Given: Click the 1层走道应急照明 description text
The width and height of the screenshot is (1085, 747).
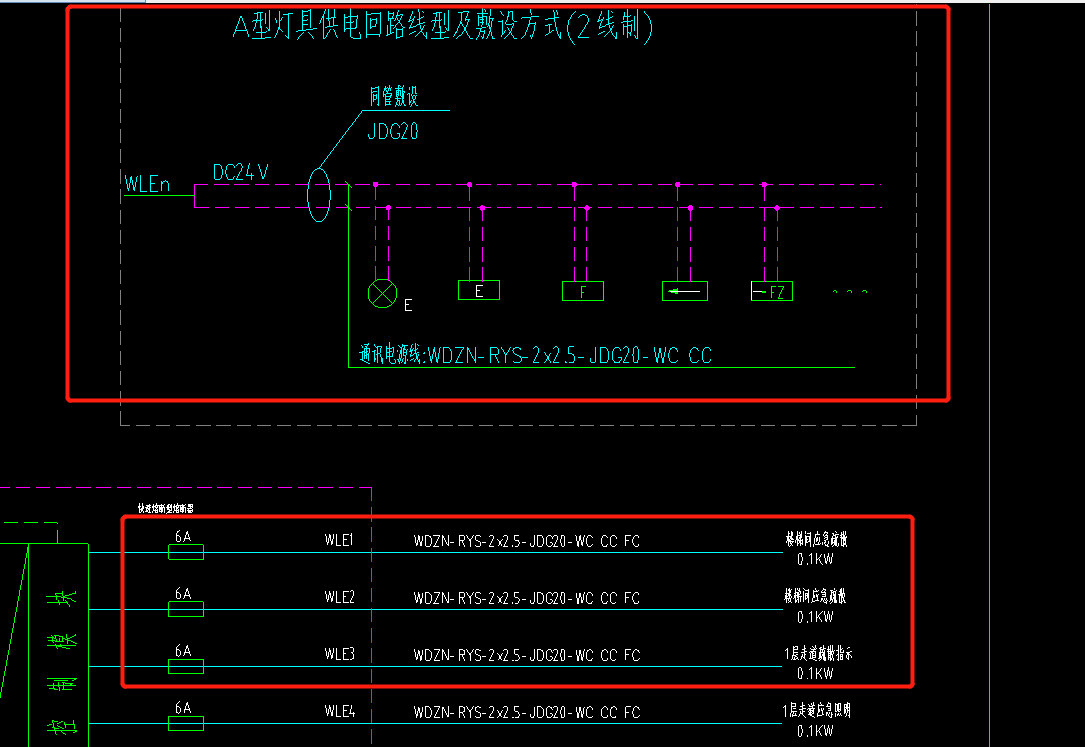Looking at the screenshot, I should click(817, 710).
